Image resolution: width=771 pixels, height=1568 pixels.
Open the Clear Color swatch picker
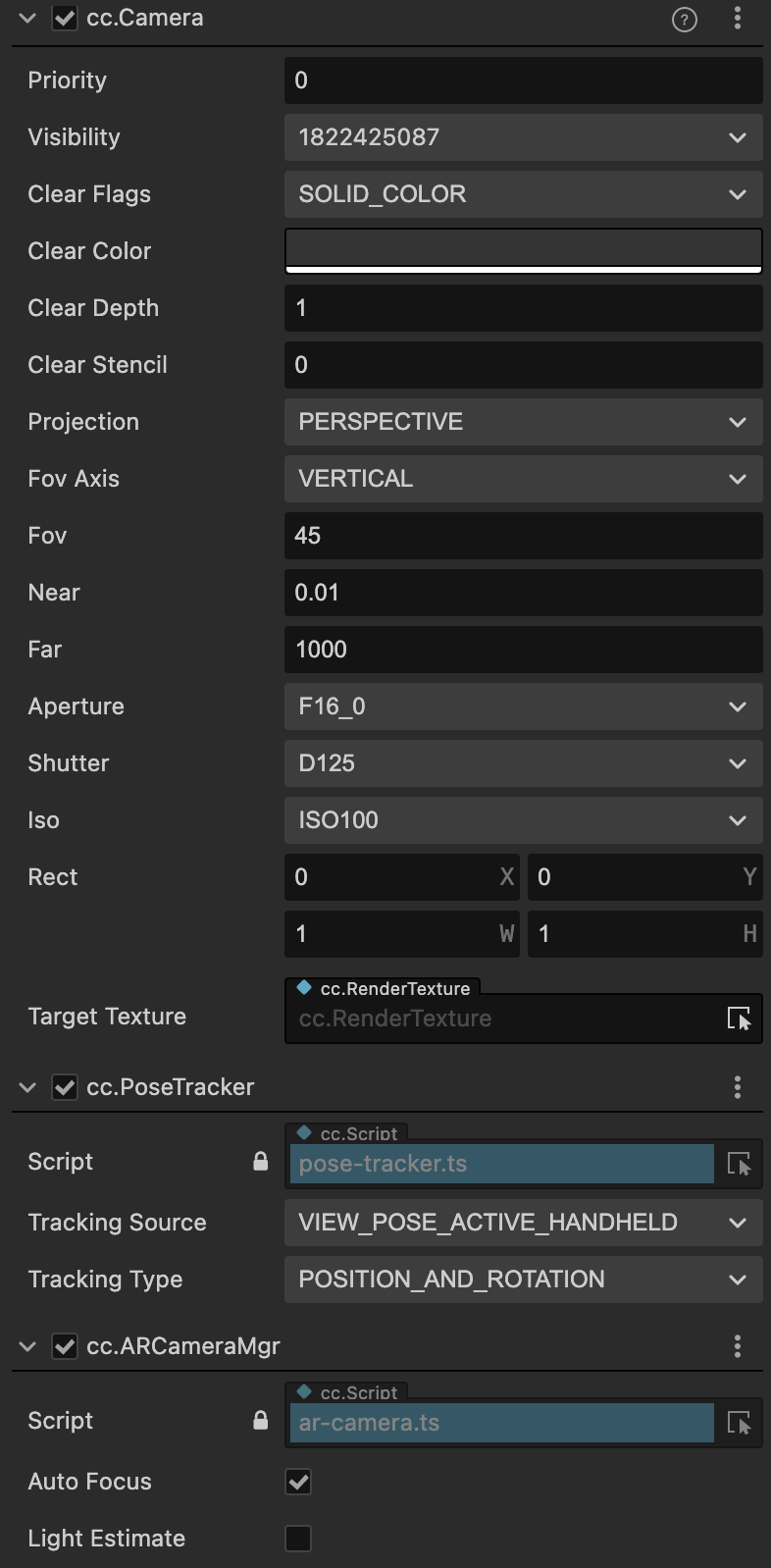[524, 251]
